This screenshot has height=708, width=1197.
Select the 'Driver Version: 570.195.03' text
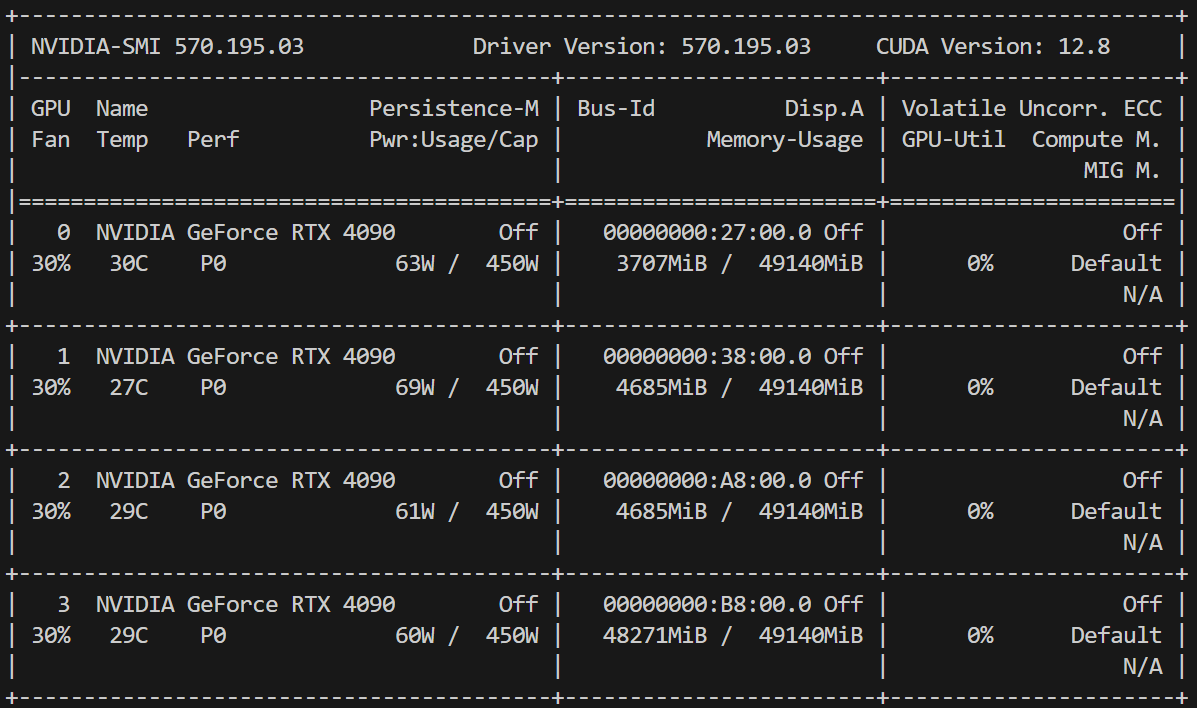click(x=641, y=47)
